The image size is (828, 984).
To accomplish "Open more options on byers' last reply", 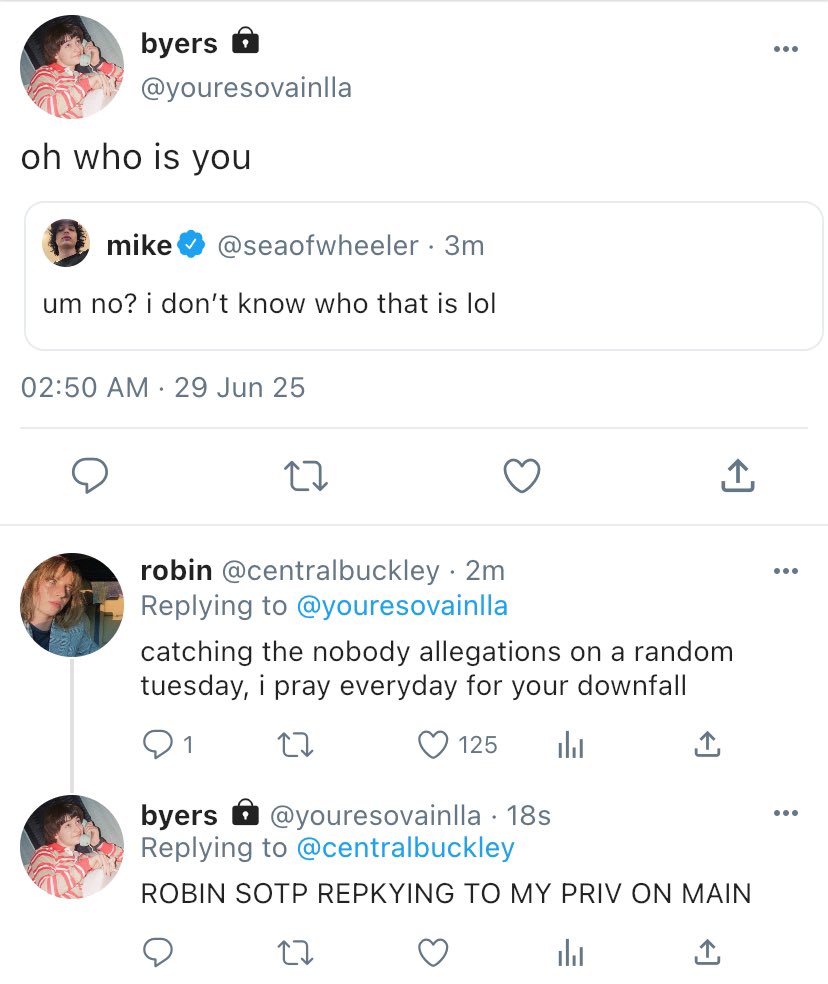I will (786, 813).
